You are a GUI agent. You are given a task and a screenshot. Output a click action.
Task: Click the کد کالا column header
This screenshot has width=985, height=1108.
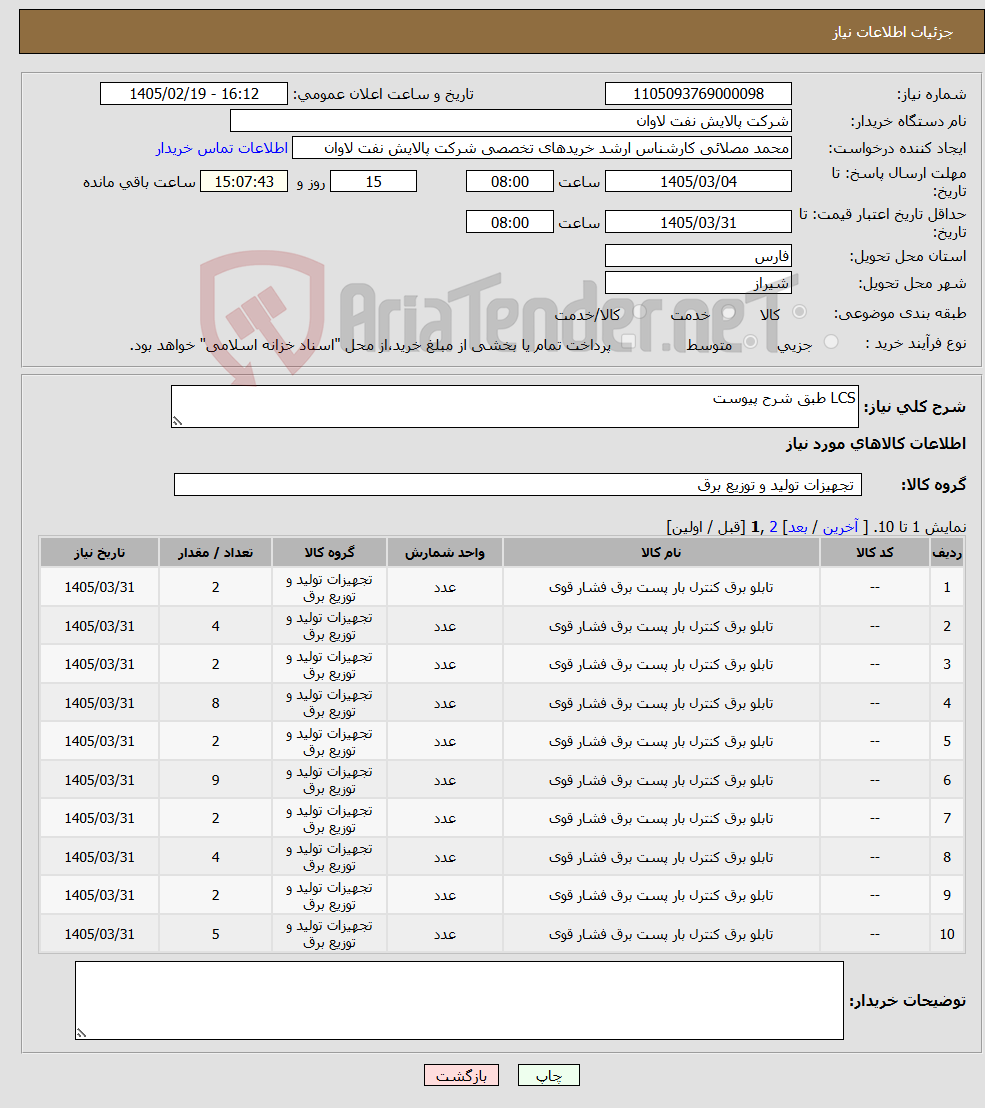point(875,553)
